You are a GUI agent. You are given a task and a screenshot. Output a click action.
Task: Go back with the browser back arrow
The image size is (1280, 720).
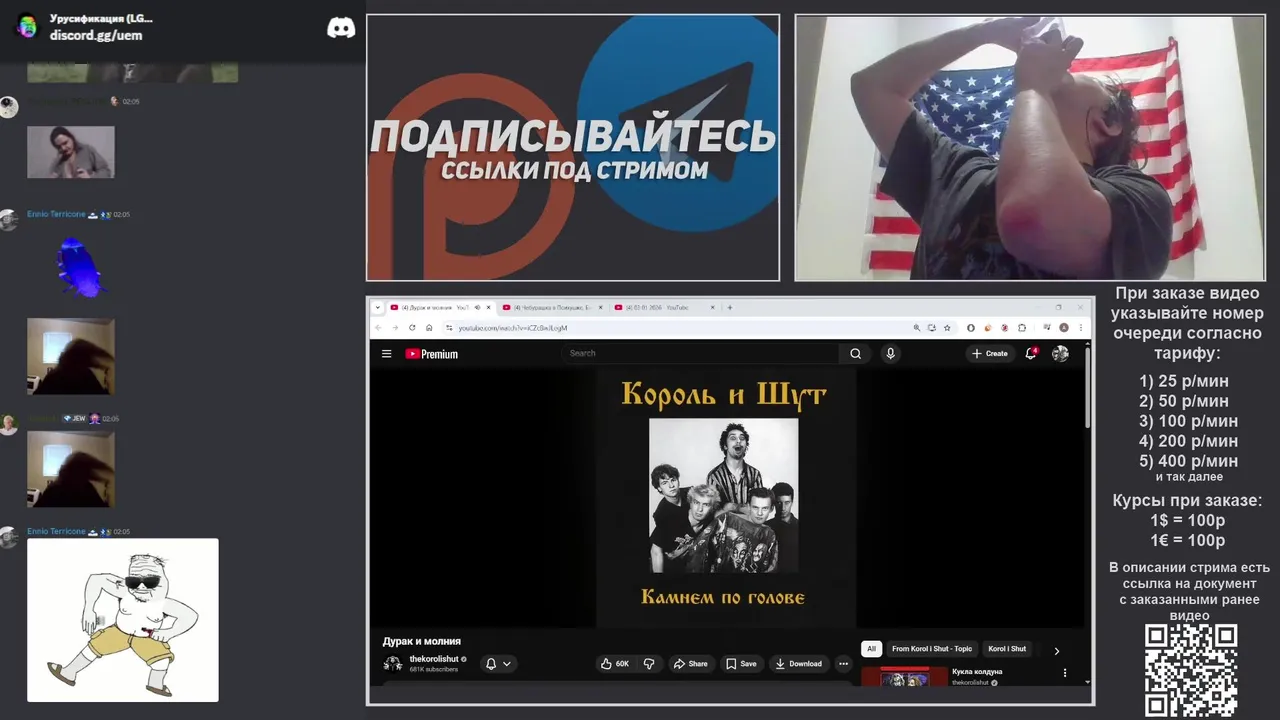pos(379,327)
